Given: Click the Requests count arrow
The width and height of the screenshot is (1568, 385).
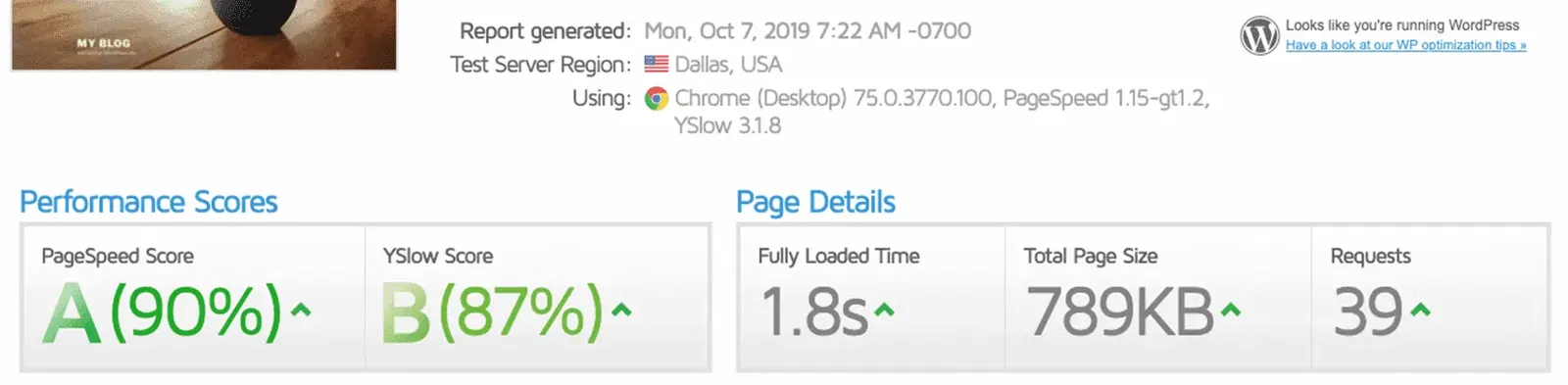Looking at the screenshot, I should pos(1420,311).
